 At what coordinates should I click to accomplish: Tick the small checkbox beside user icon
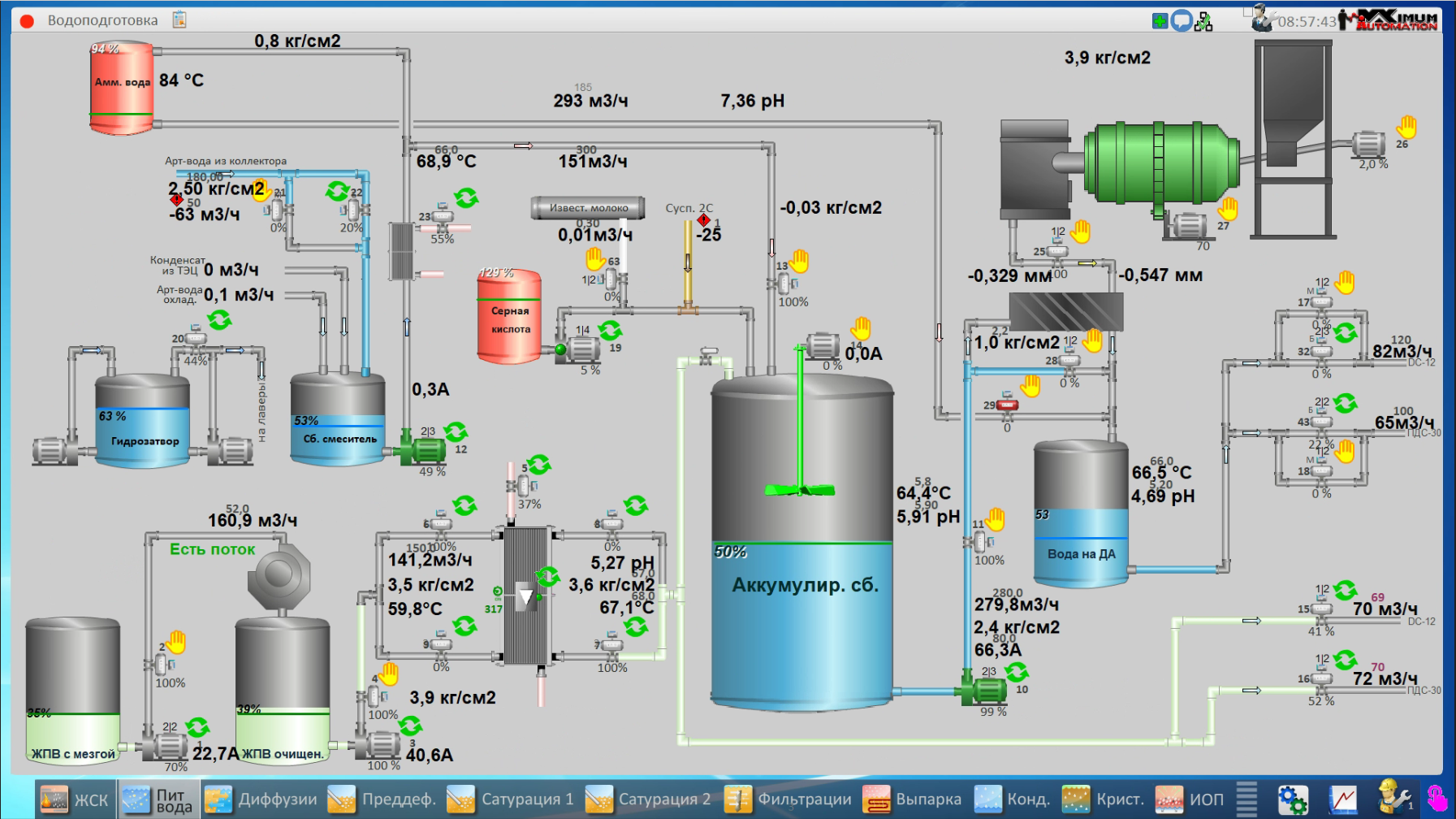1248,12
